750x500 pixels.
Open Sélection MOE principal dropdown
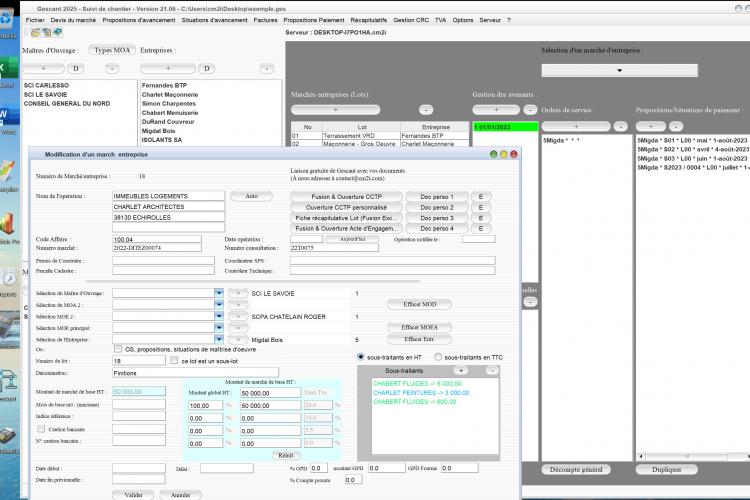[x=219, y=328]
